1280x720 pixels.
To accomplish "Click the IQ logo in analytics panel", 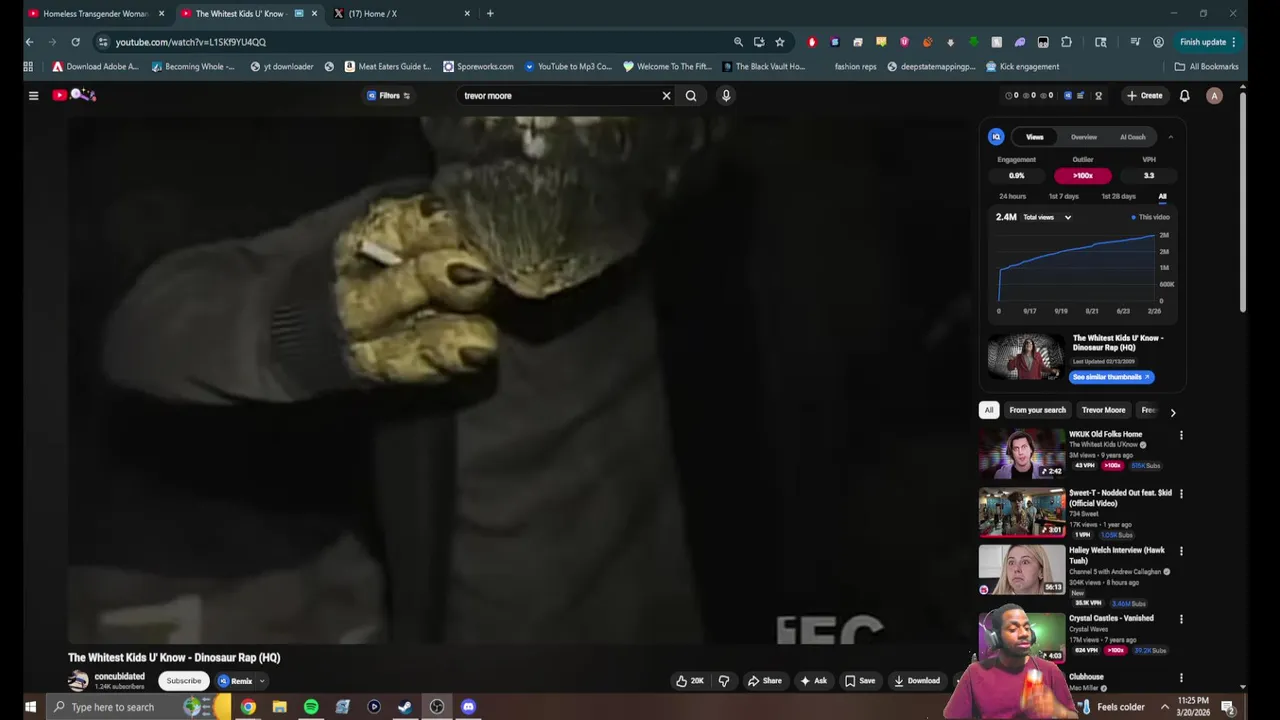I will point(996,137).
